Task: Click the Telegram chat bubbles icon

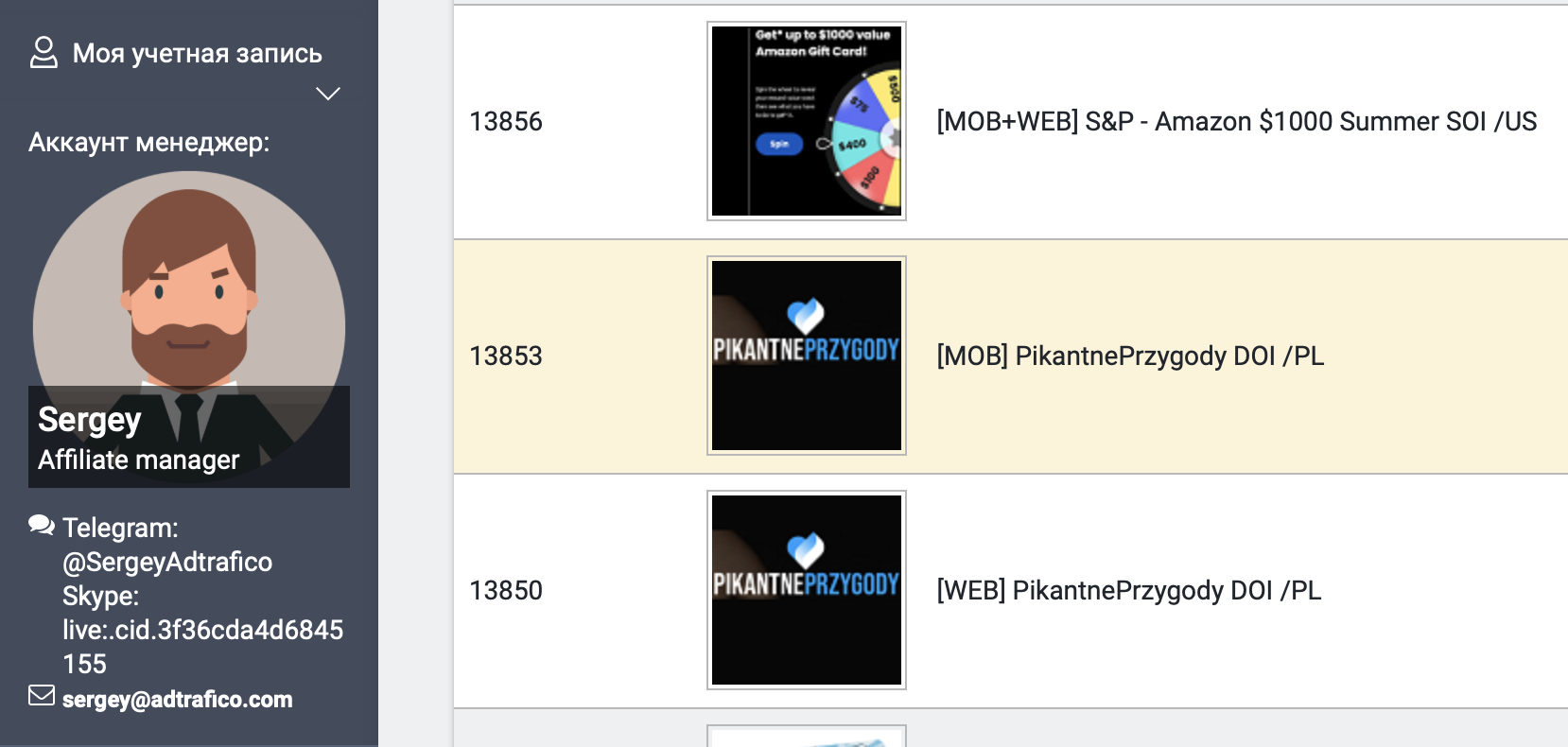Action: (x=42, y=525)
